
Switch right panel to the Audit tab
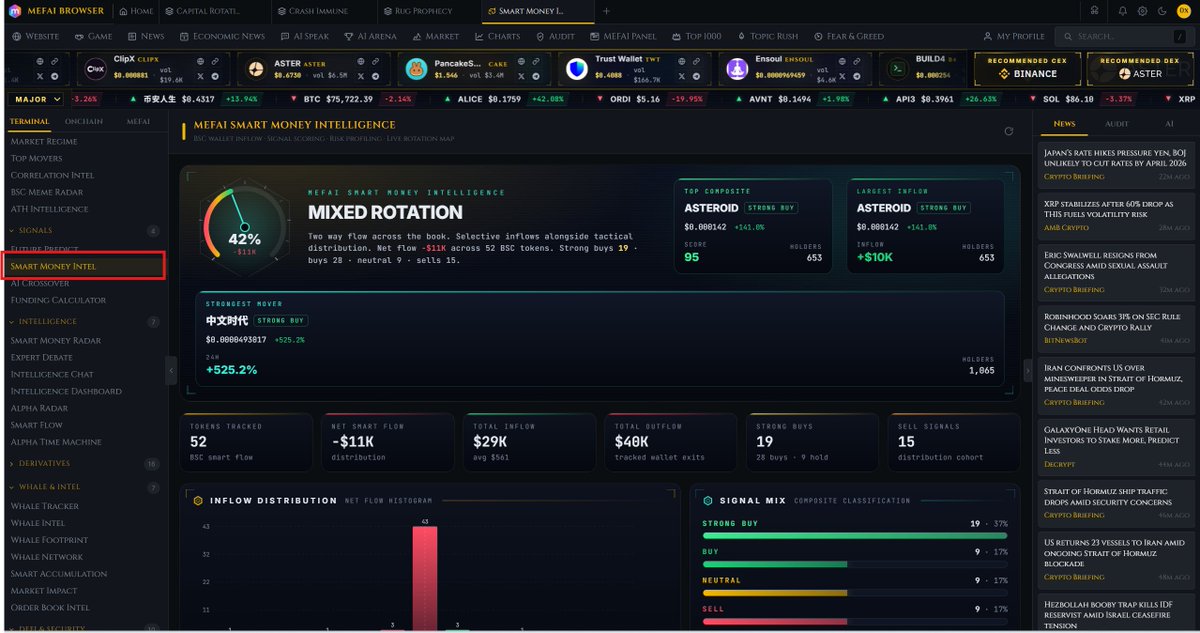click(1116, 124)
